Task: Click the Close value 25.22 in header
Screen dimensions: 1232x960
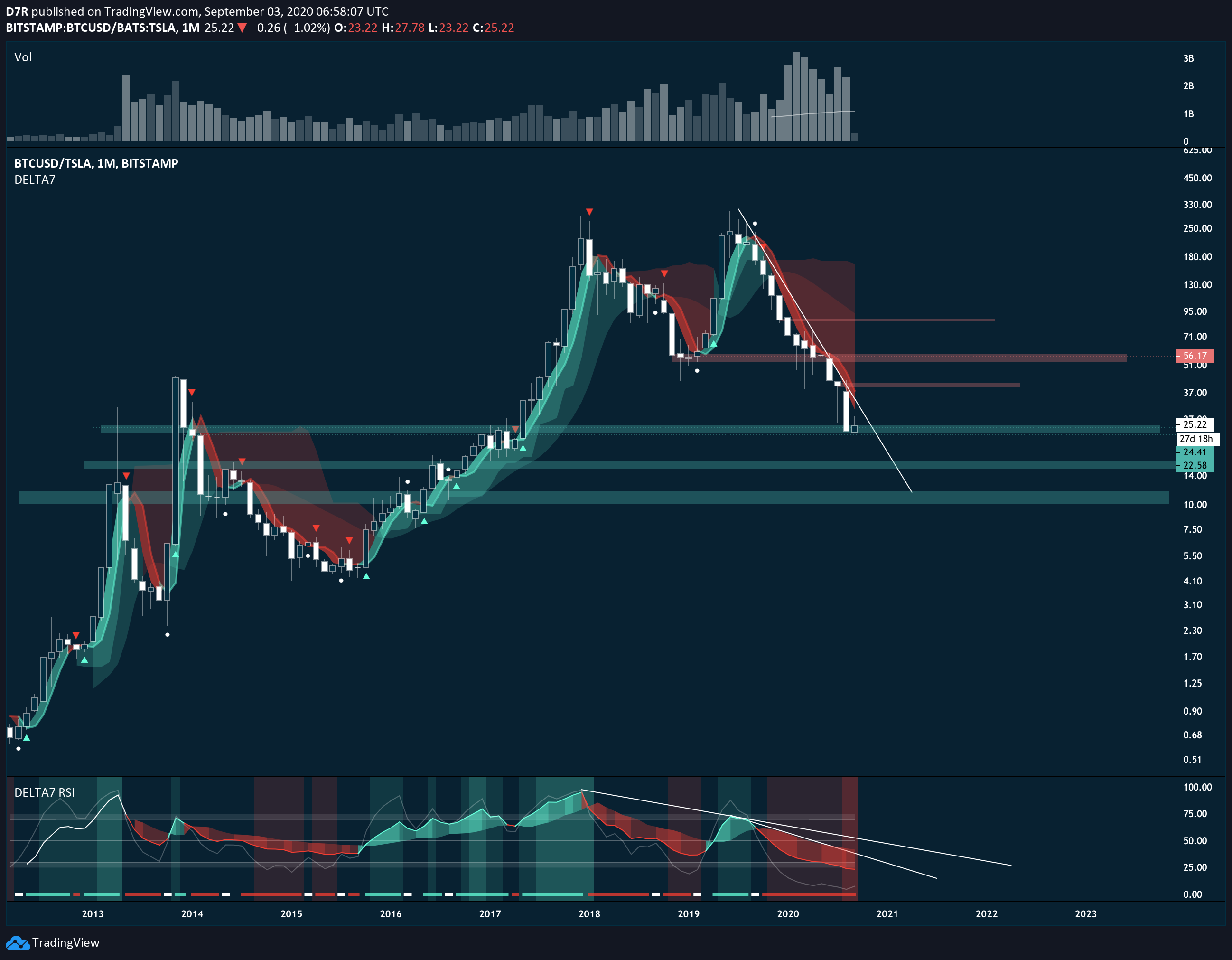Action: click(499, 28)
